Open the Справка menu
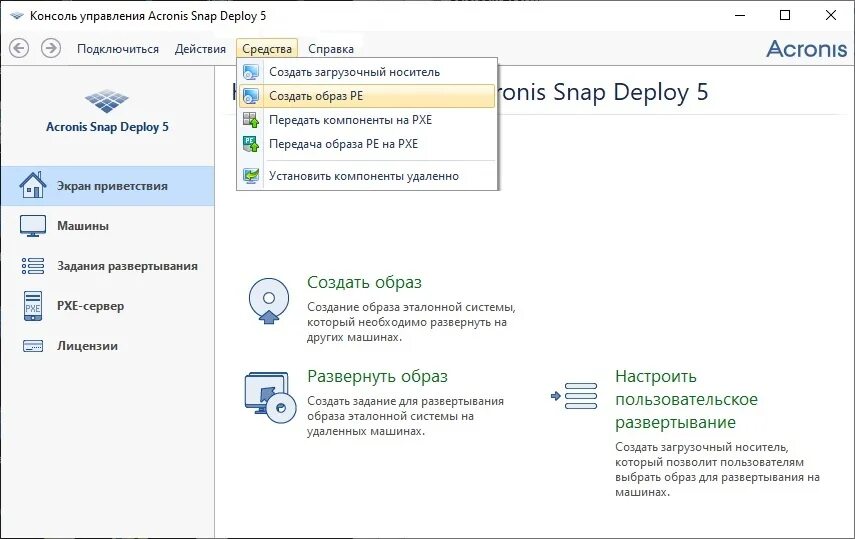The height and width of the screenshot is (539, 855). click(x=331, y=49)
